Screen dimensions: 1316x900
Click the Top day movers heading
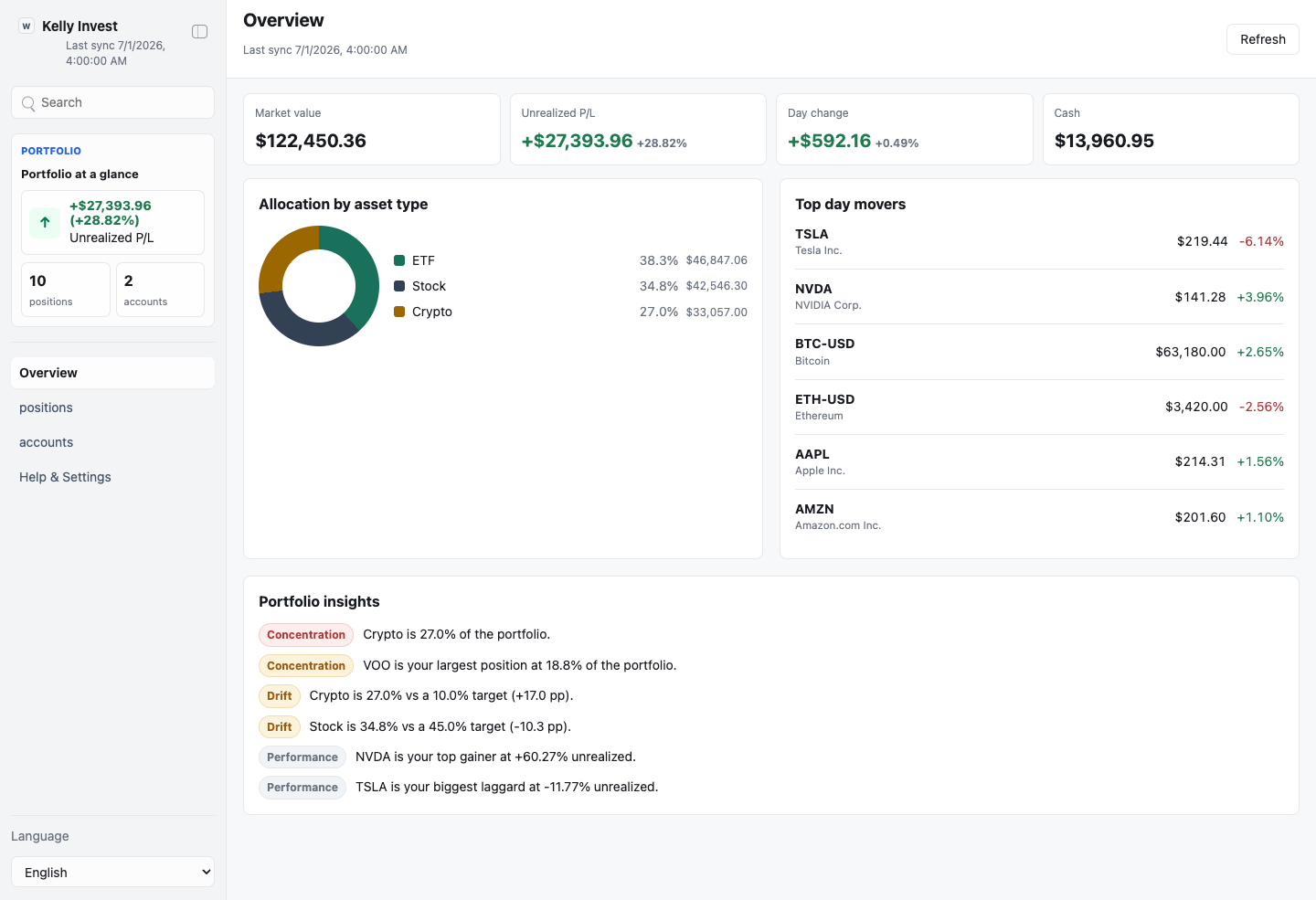850,204
